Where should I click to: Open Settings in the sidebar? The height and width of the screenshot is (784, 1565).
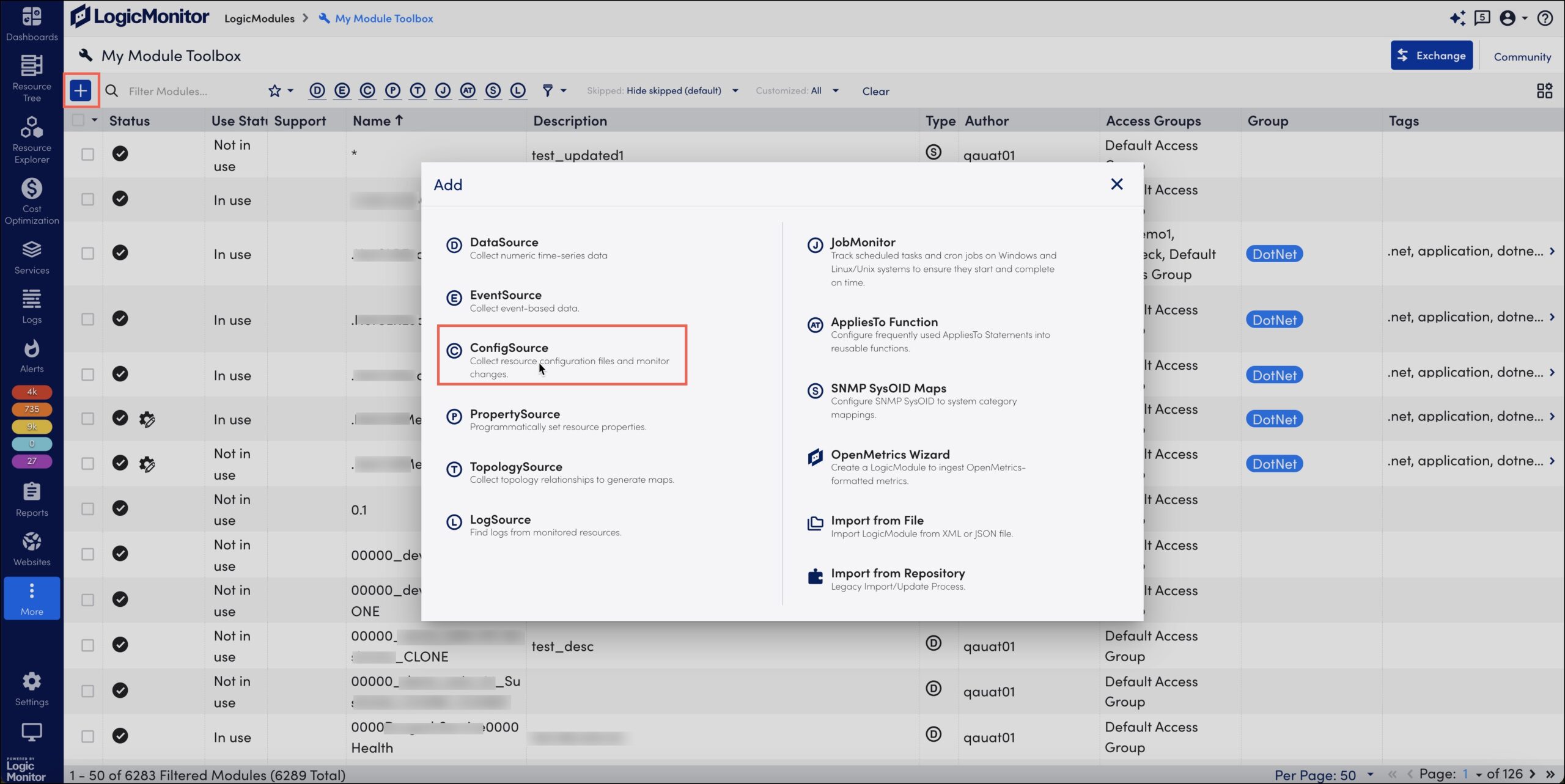pos(32,689)
